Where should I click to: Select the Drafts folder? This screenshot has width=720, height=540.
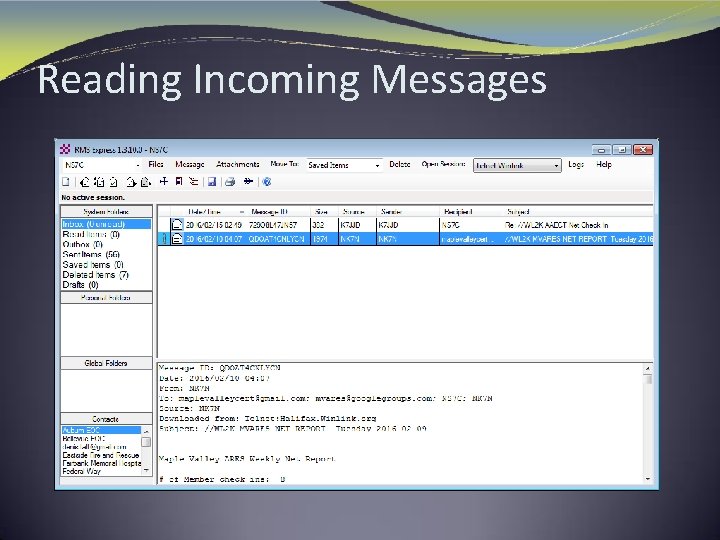tap(80, 285)
